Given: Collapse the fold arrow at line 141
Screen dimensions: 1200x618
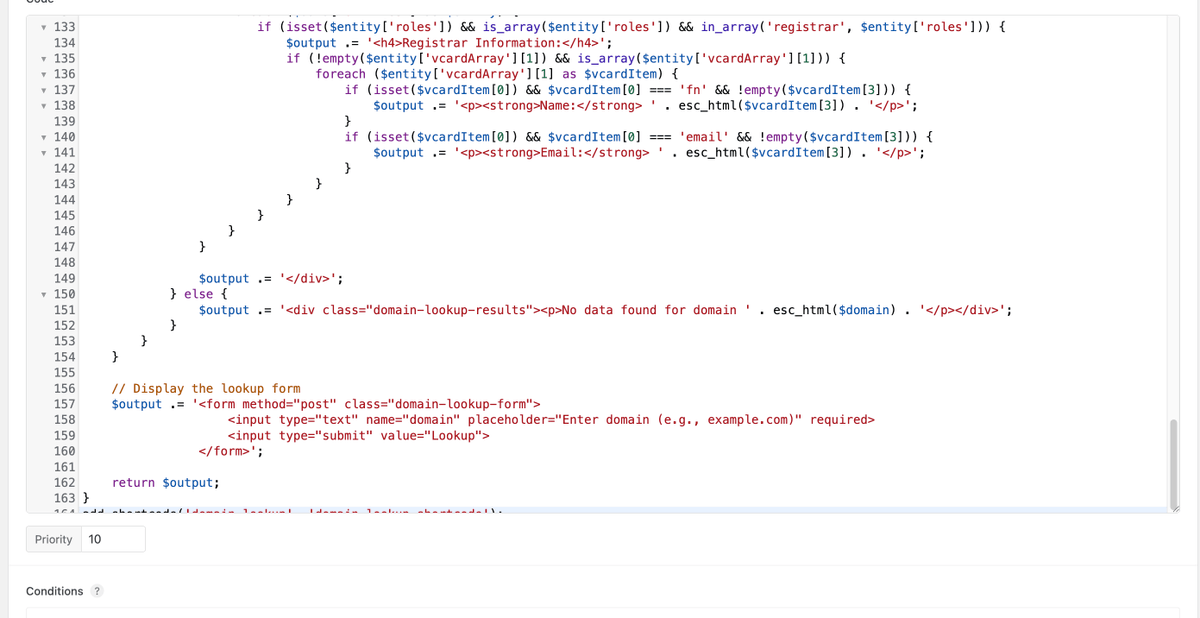Looking at the screenshot, I should point(44,152).
